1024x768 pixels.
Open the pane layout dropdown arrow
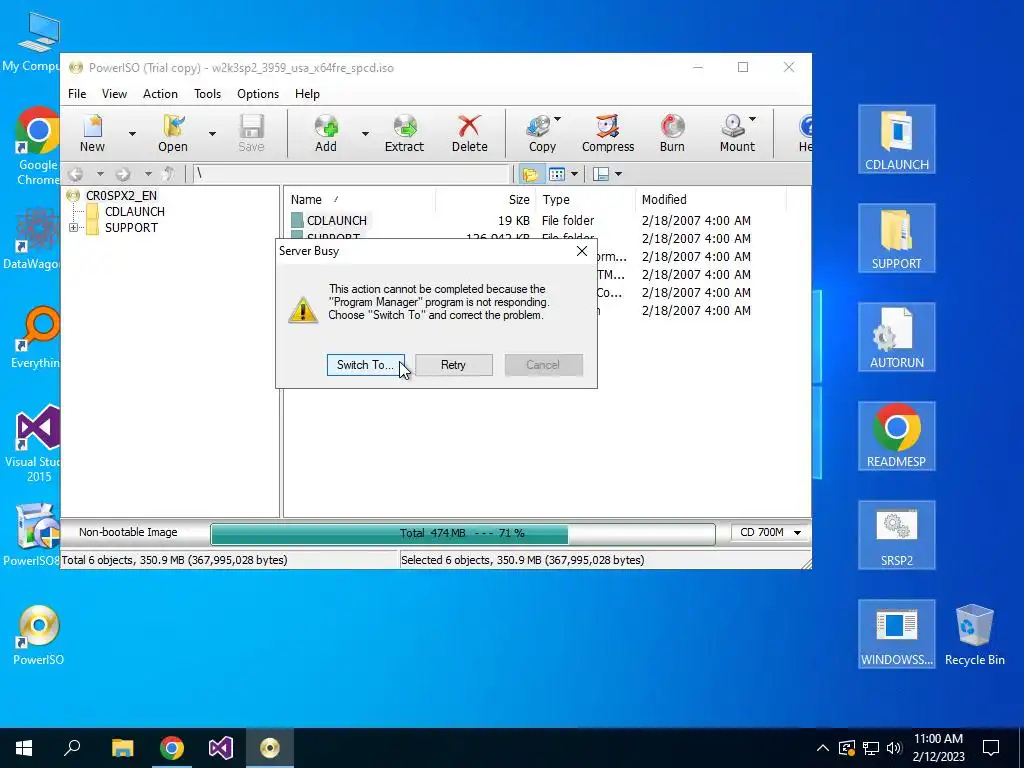coord(618,174)
